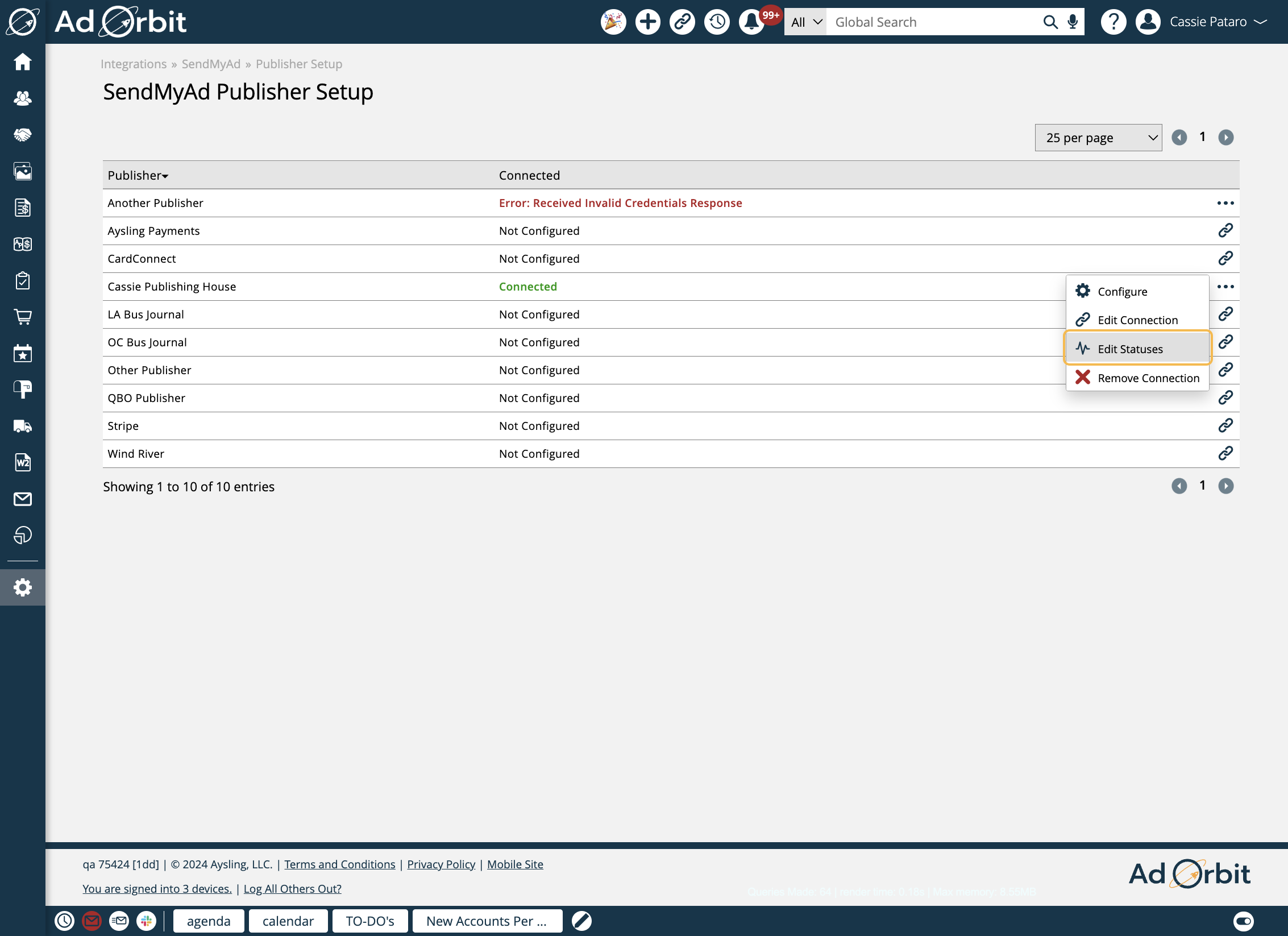Image resolution: width=1288 pixels, height=936 pixels.
Task: Click the microphone voice search icon
Action: pos(1073,22)
